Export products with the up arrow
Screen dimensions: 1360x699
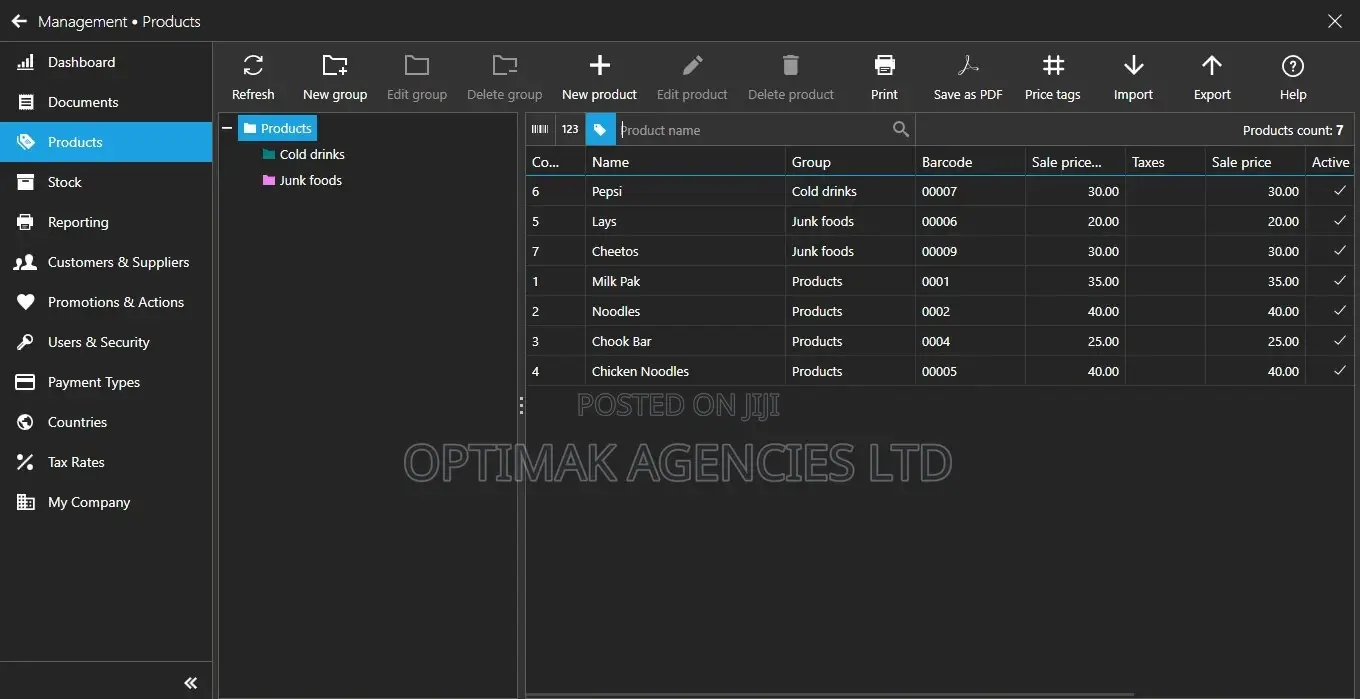pyautogui.click(x=1212, y=78)
